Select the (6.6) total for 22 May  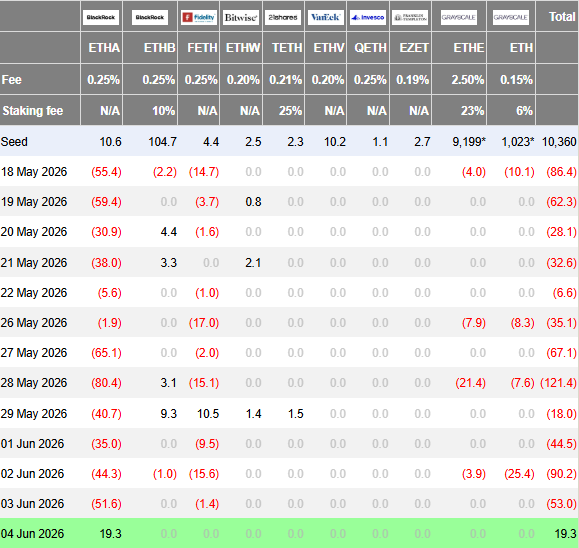[x=565, y=292]
